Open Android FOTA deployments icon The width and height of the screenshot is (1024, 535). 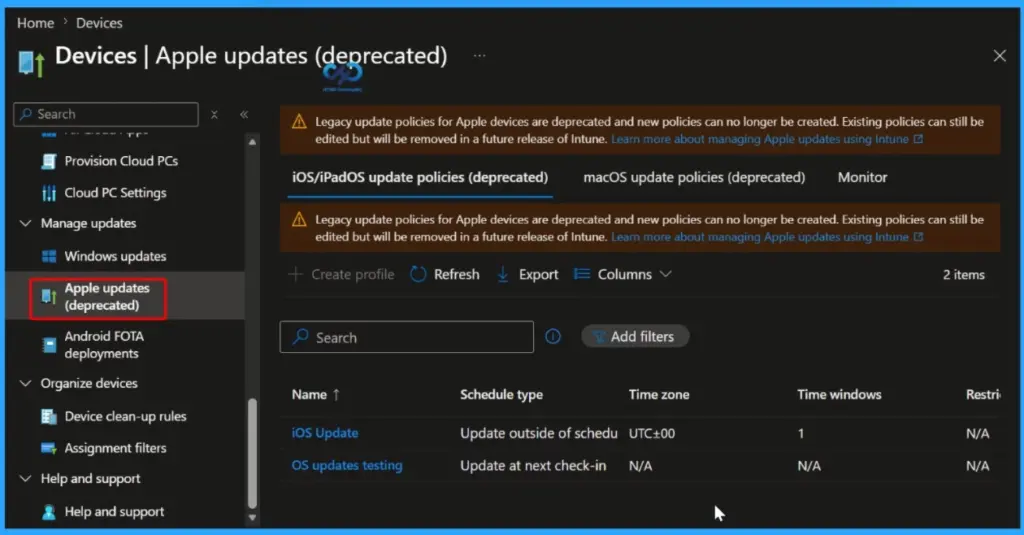tap(49, 345)
